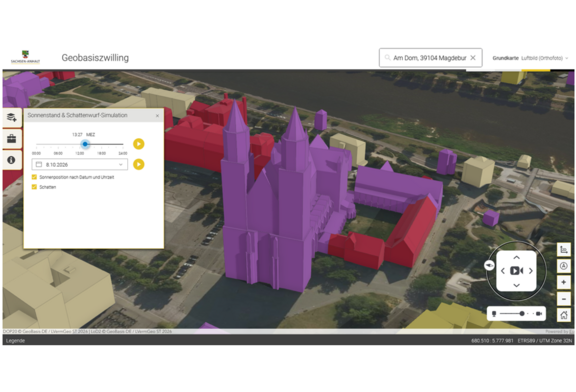Rotate camera left with the left chevron
Viewport: 576px width, 392px height.
point(503,271)
